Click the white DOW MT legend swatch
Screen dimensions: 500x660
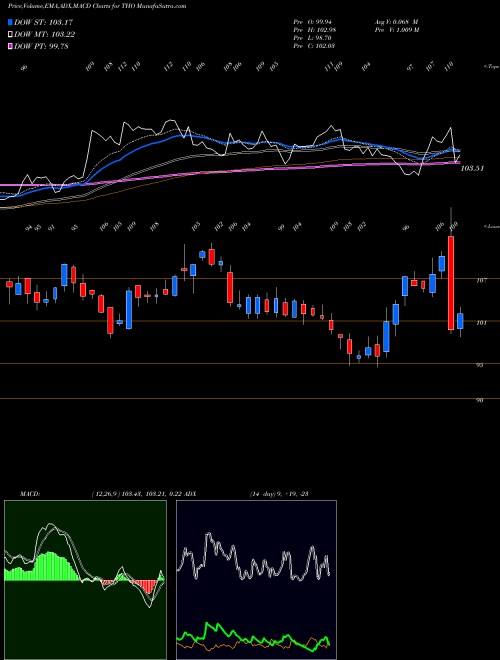point(10,35)
